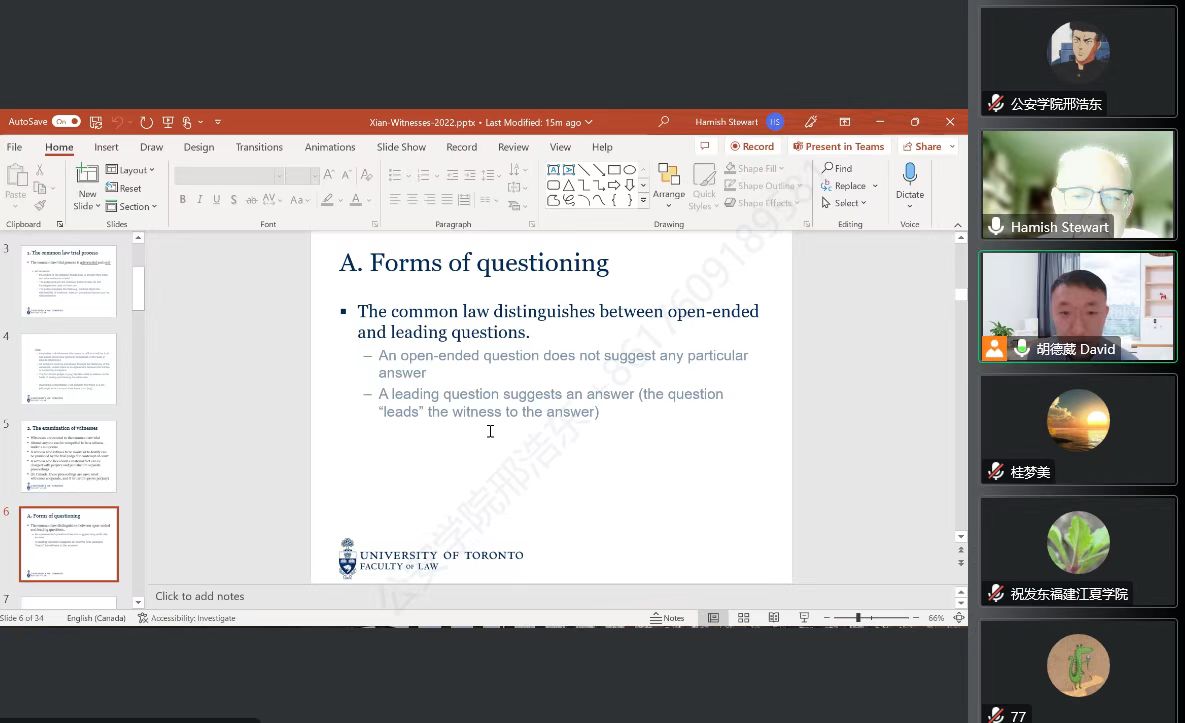This screenshot has width=1185, height=723.
Task: Adjust the zoom slider in status bar
Action: pyautogui.click(x=858, y=618)
